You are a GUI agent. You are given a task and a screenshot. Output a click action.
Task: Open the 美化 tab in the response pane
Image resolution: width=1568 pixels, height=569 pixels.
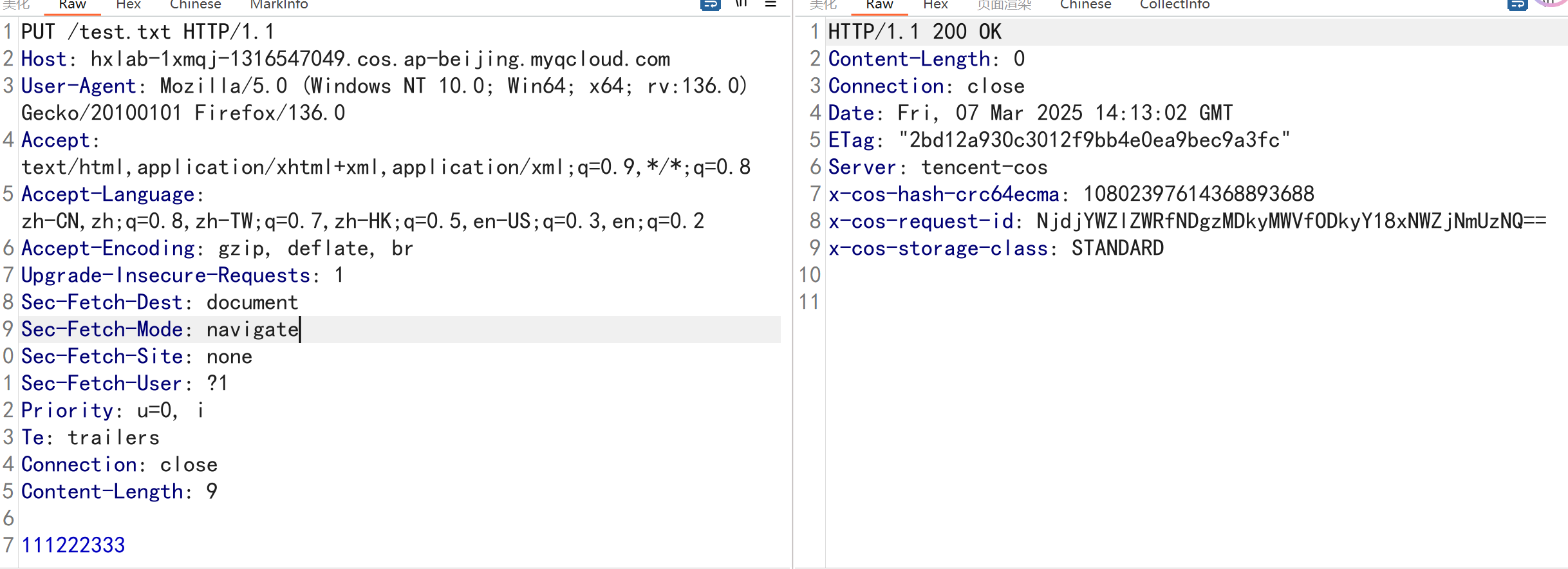[x=823, y=5]
